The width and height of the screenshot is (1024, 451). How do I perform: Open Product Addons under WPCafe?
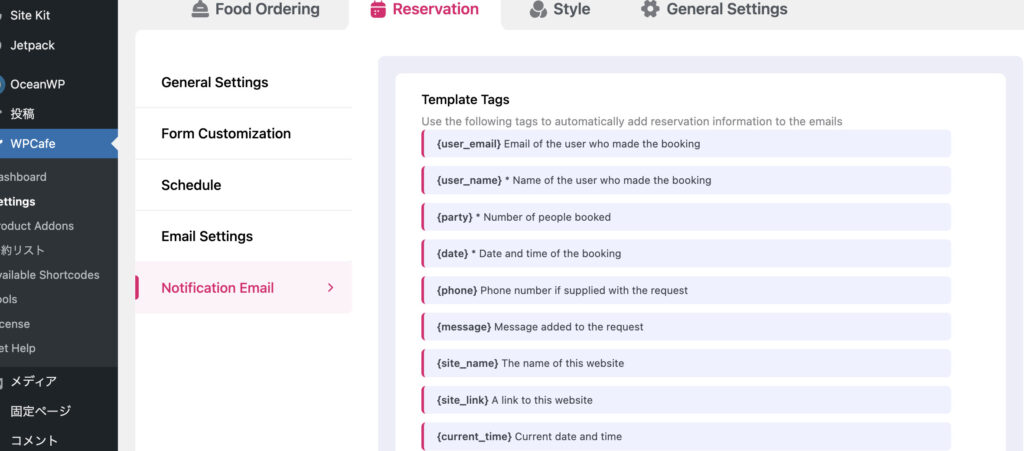37,226
